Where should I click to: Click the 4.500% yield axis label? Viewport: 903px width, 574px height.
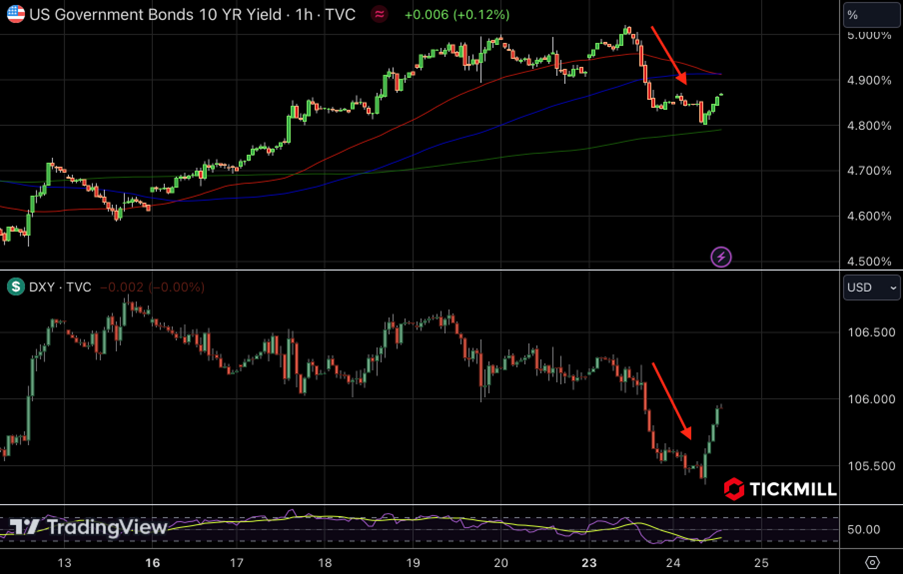click(x=869, y=261)
